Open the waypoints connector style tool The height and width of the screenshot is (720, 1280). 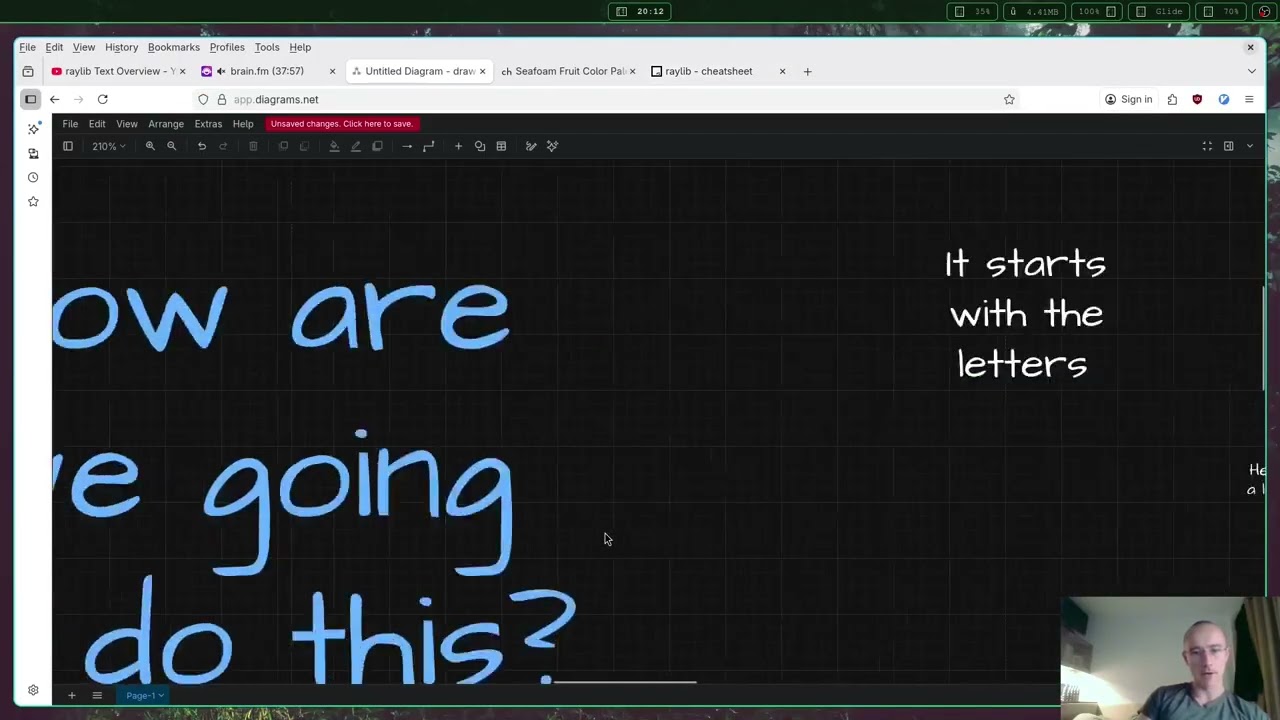pyautogui.click(x=428, y=146)
